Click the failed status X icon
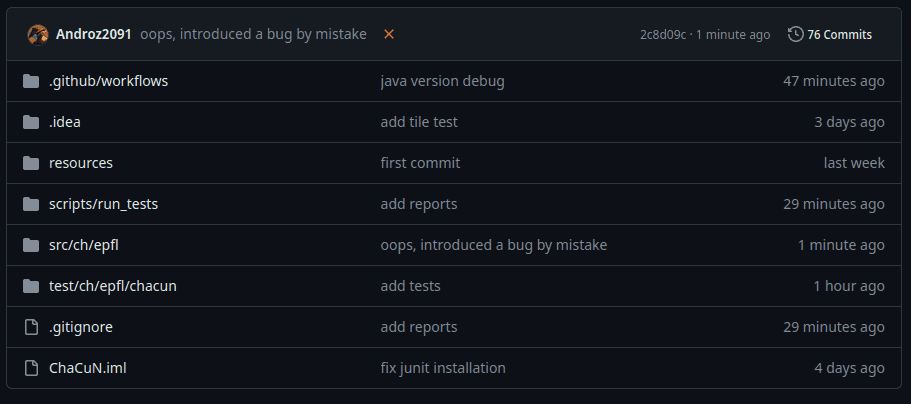The width and height of the screenshot is (911, 404). click(x=389, y=35)
